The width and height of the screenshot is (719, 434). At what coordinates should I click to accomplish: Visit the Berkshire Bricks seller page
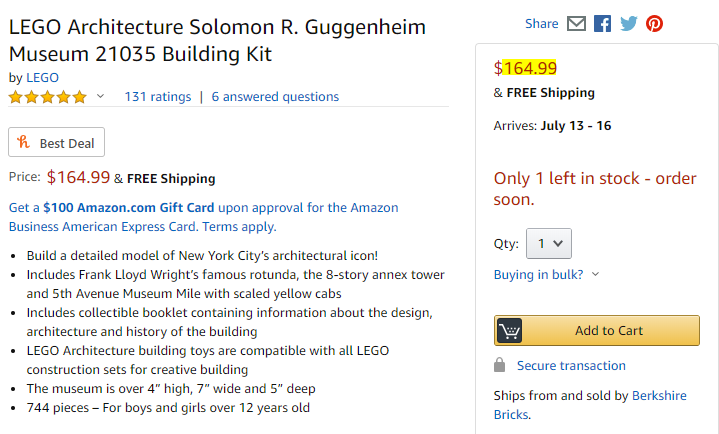click(x=659, y=396)
